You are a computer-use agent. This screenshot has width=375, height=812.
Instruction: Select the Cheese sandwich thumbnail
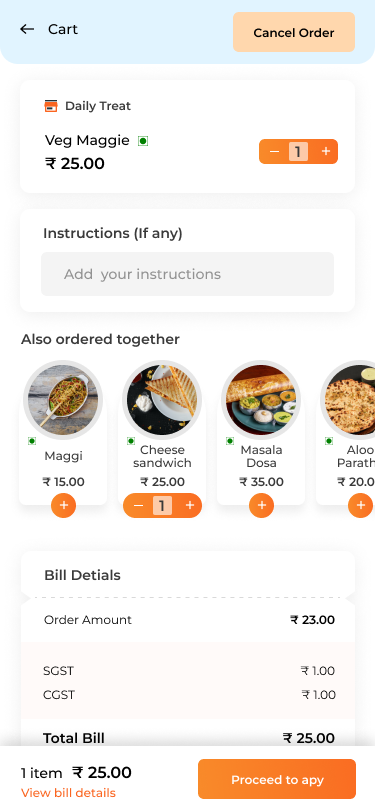[x=162, y=400]
